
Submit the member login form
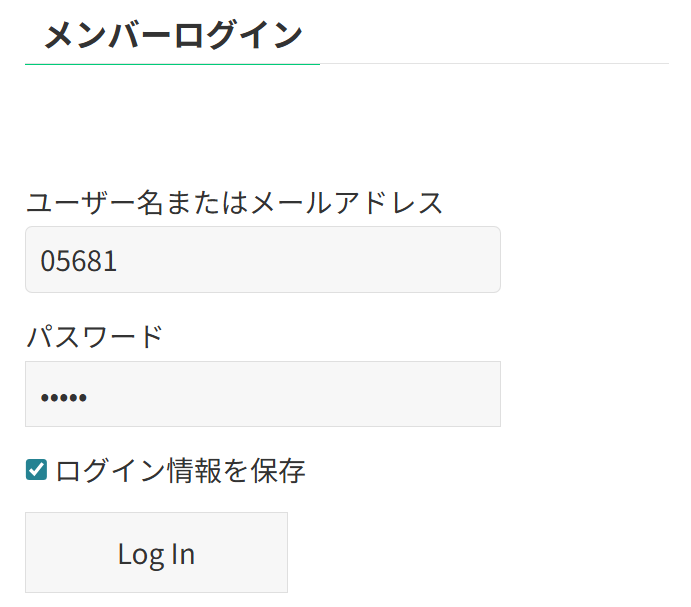[156, 553]
